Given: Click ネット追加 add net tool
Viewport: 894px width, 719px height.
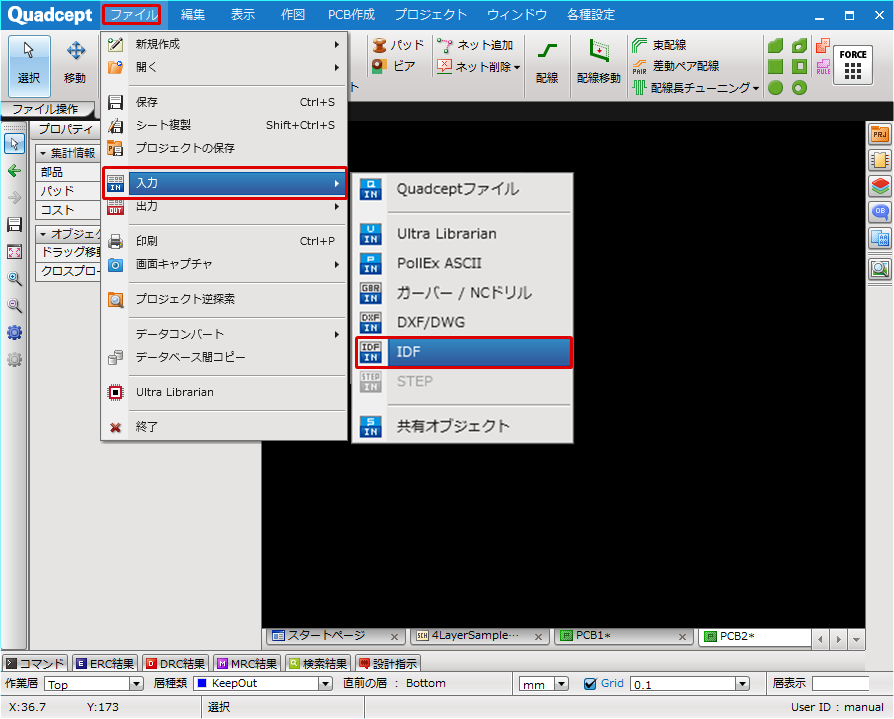Looking at the screenshot, I should [475, 45].
